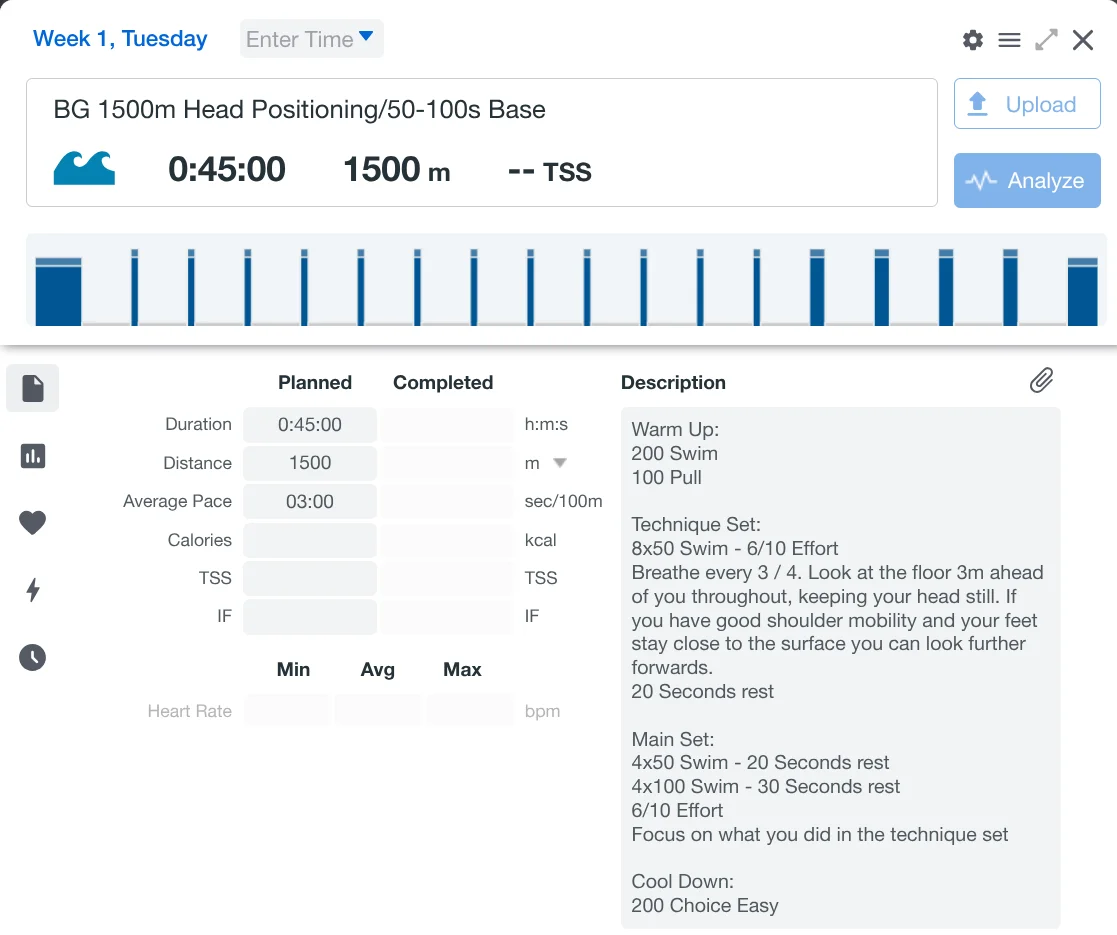This screenshot has height=935, width=1117.
Task: Edit the planned Duration field
Action: (310, 425)
